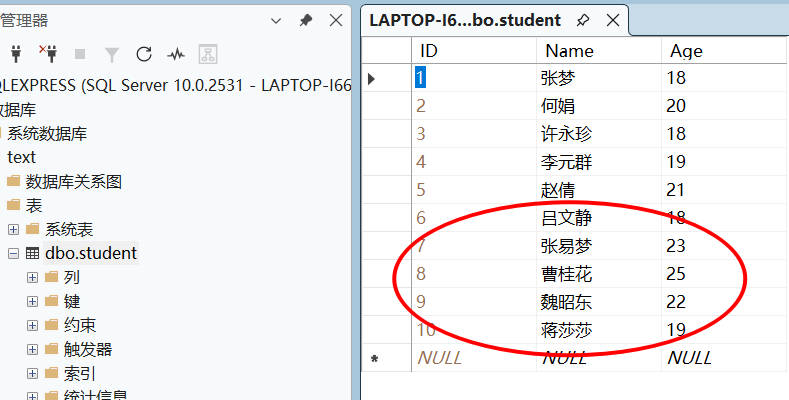This screenshot has height=400, width=789.
Task: Close the student table tab
Action: tap(613, 20)
